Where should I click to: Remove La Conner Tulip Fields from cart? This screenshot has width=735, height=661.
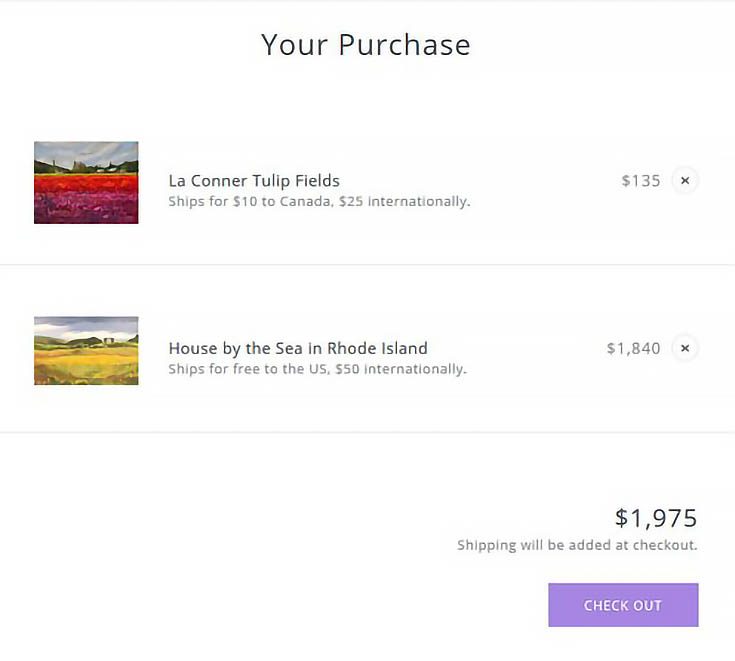[685, 180]
